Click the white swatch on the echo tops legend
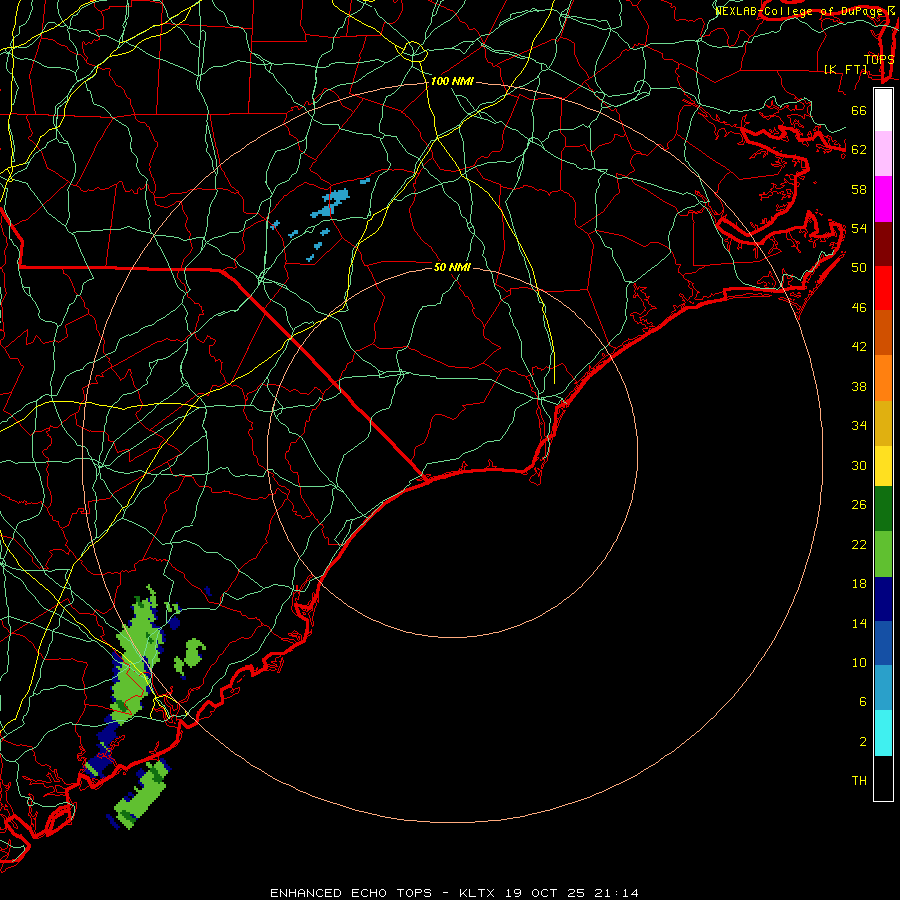Viewport: 900px width, 900px height. point(883,110)
